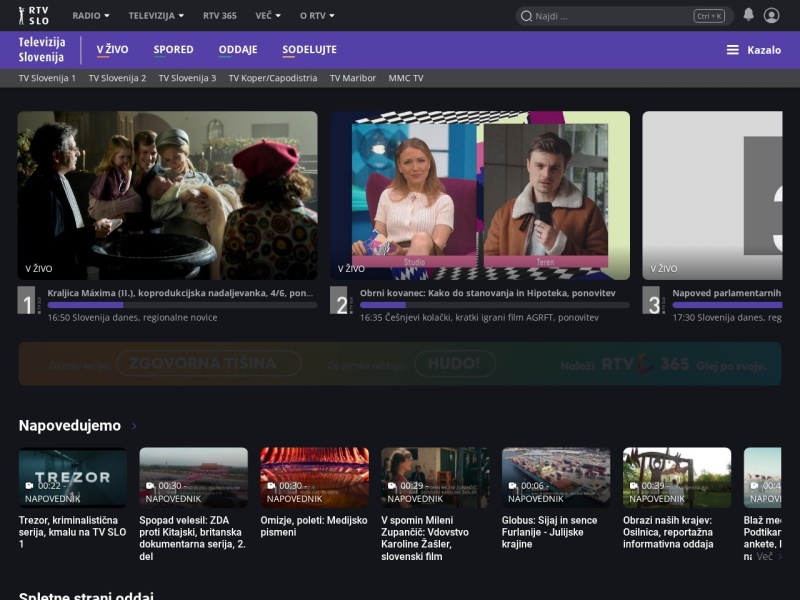Switch to the V ŽIVO tab

(x=112, y=50)
